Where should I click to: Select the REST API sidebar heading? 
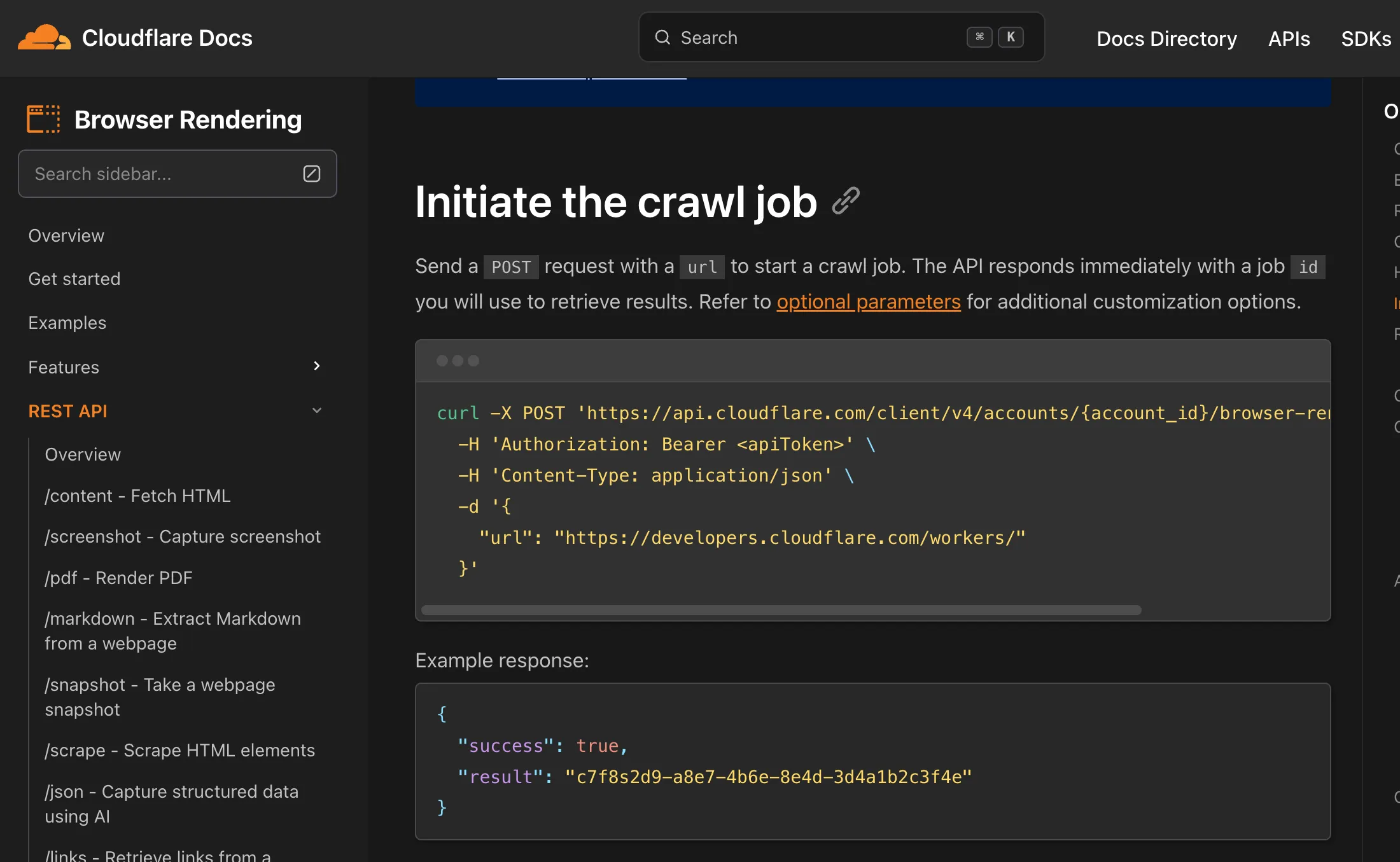tap(68, 411)
